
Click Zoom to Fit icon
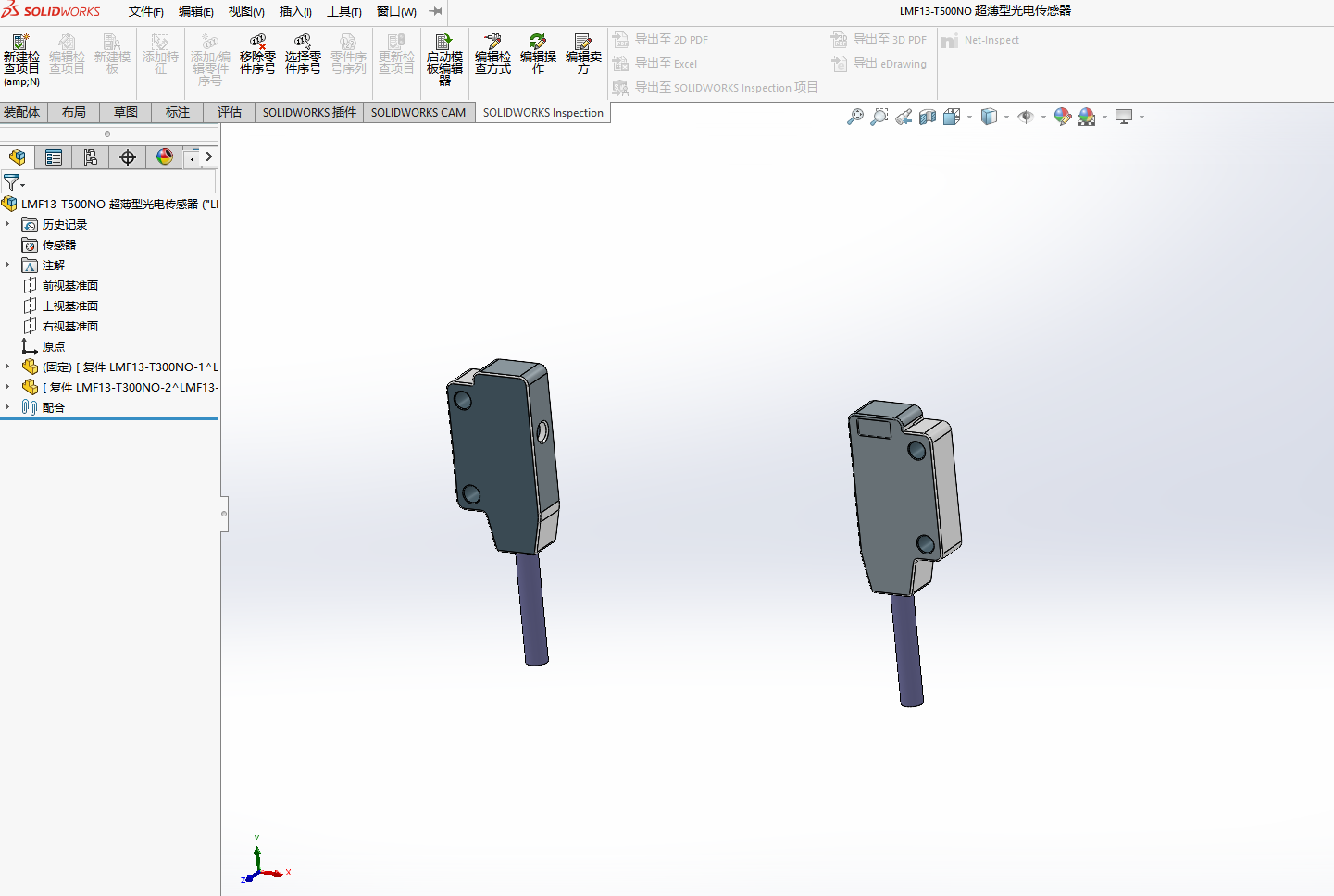pos(855,117)
